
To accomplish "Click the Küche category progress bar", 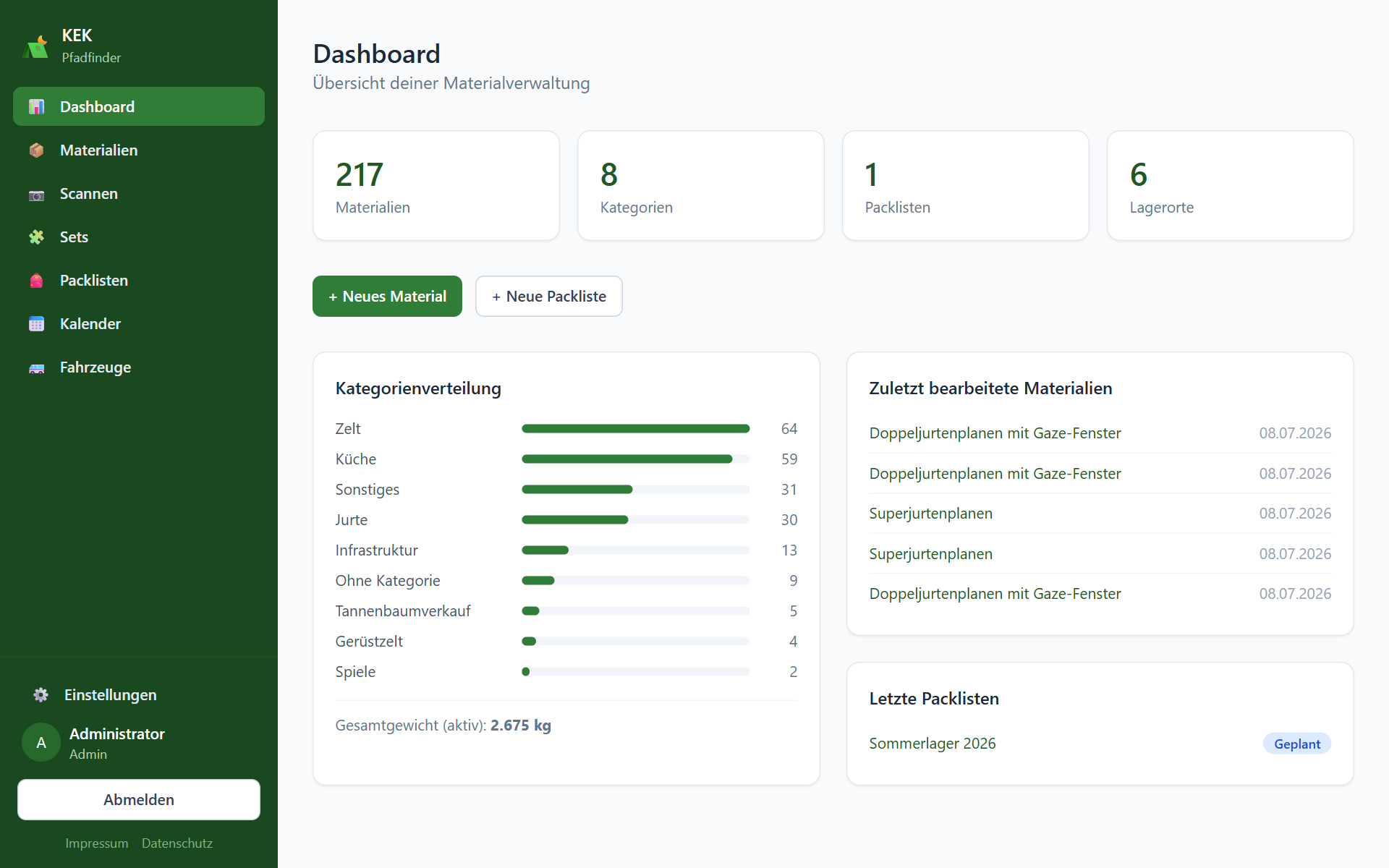I will 636,459.
